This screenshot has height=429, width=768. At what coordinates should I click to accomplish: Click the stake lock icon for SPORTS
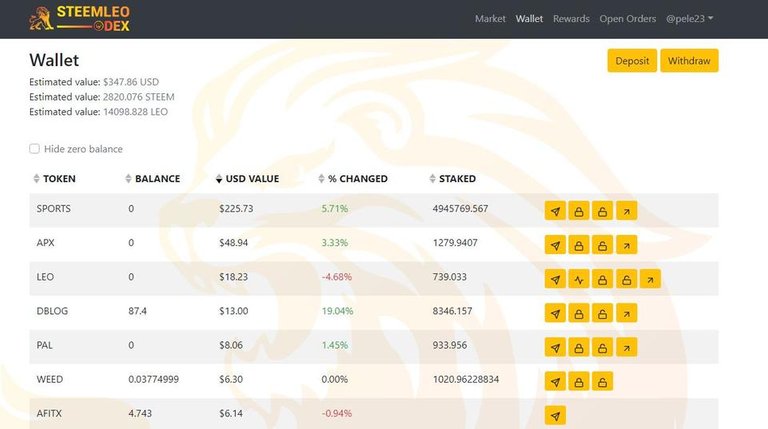578,211
